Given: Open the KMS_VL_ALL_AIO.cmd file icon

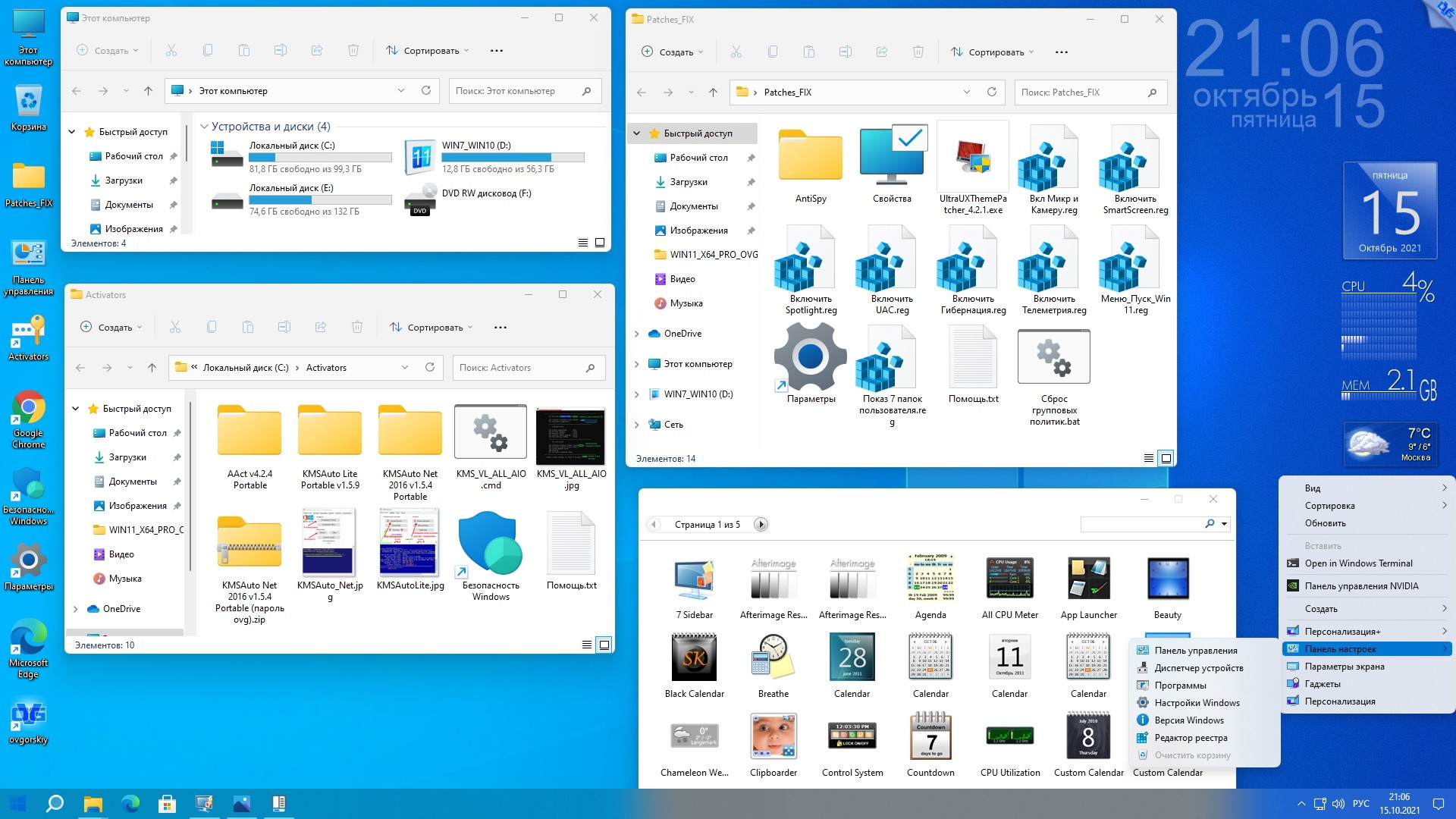Looking at the screenshot, I should point(490,431).
